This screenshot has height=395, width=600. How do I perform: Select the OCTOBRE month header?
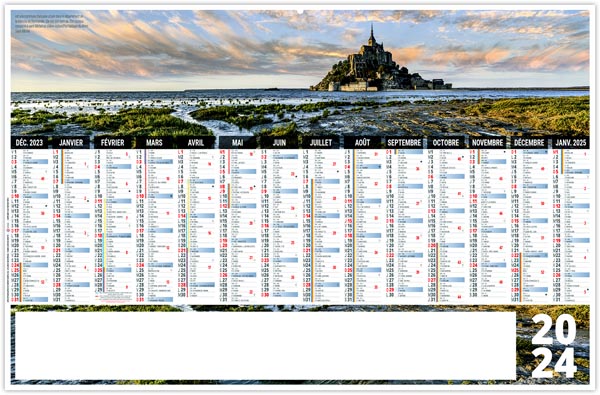pyautogui.click(x=446, y=143)
